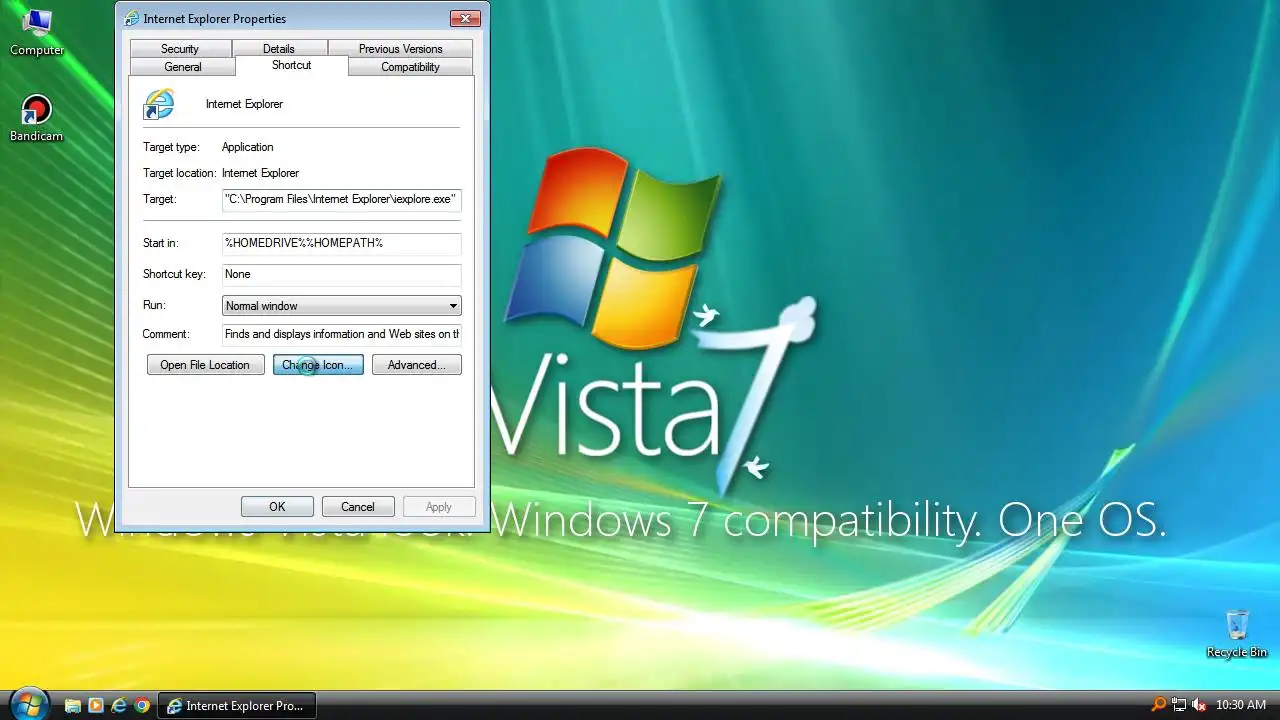The width and height of the screenshot is (1280, 720).
Task: Click the Cancel button
Action: (x=358, y=507)
